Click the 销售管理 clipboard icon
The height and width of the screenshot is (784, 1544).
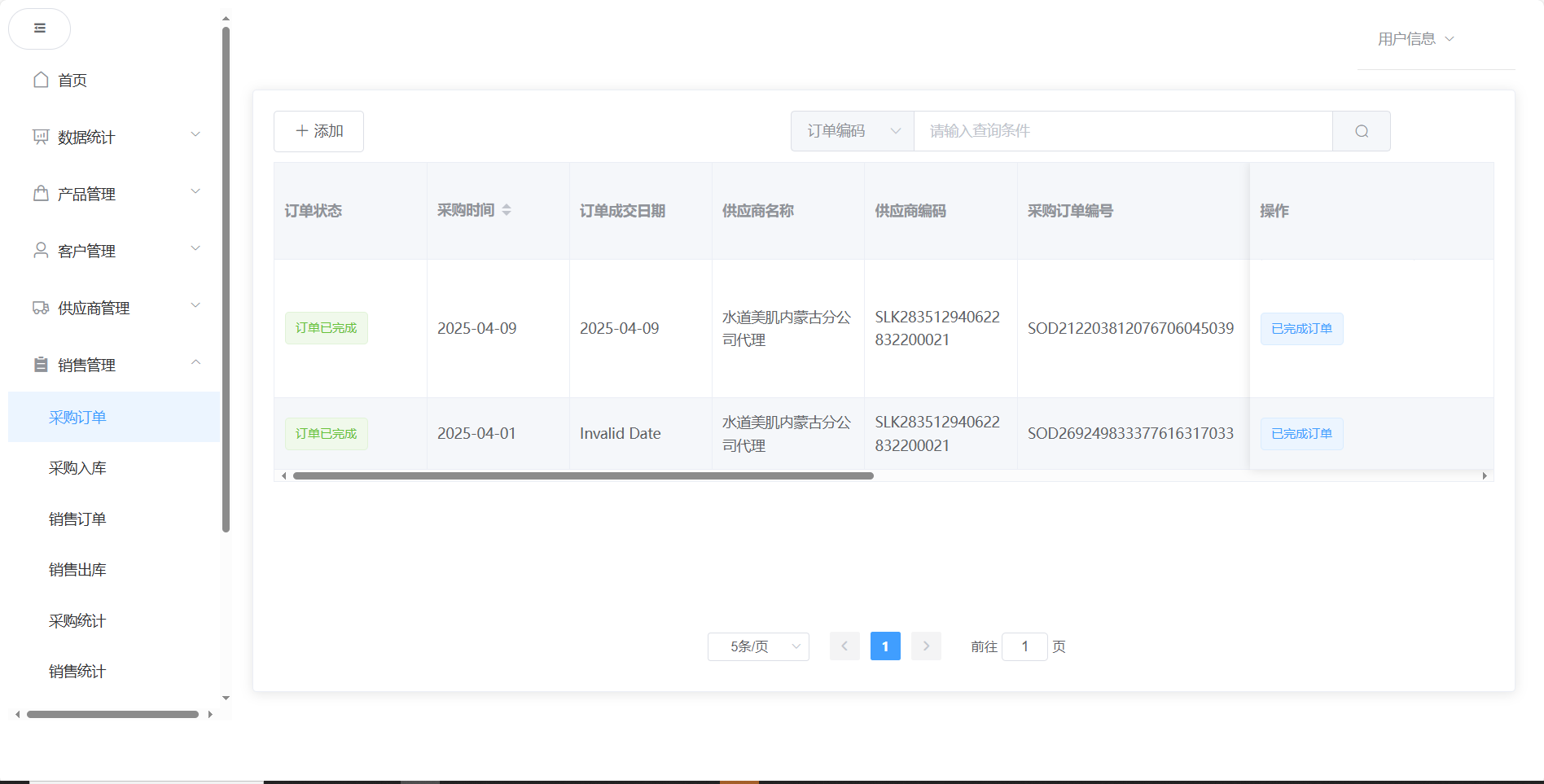[41, 365]
